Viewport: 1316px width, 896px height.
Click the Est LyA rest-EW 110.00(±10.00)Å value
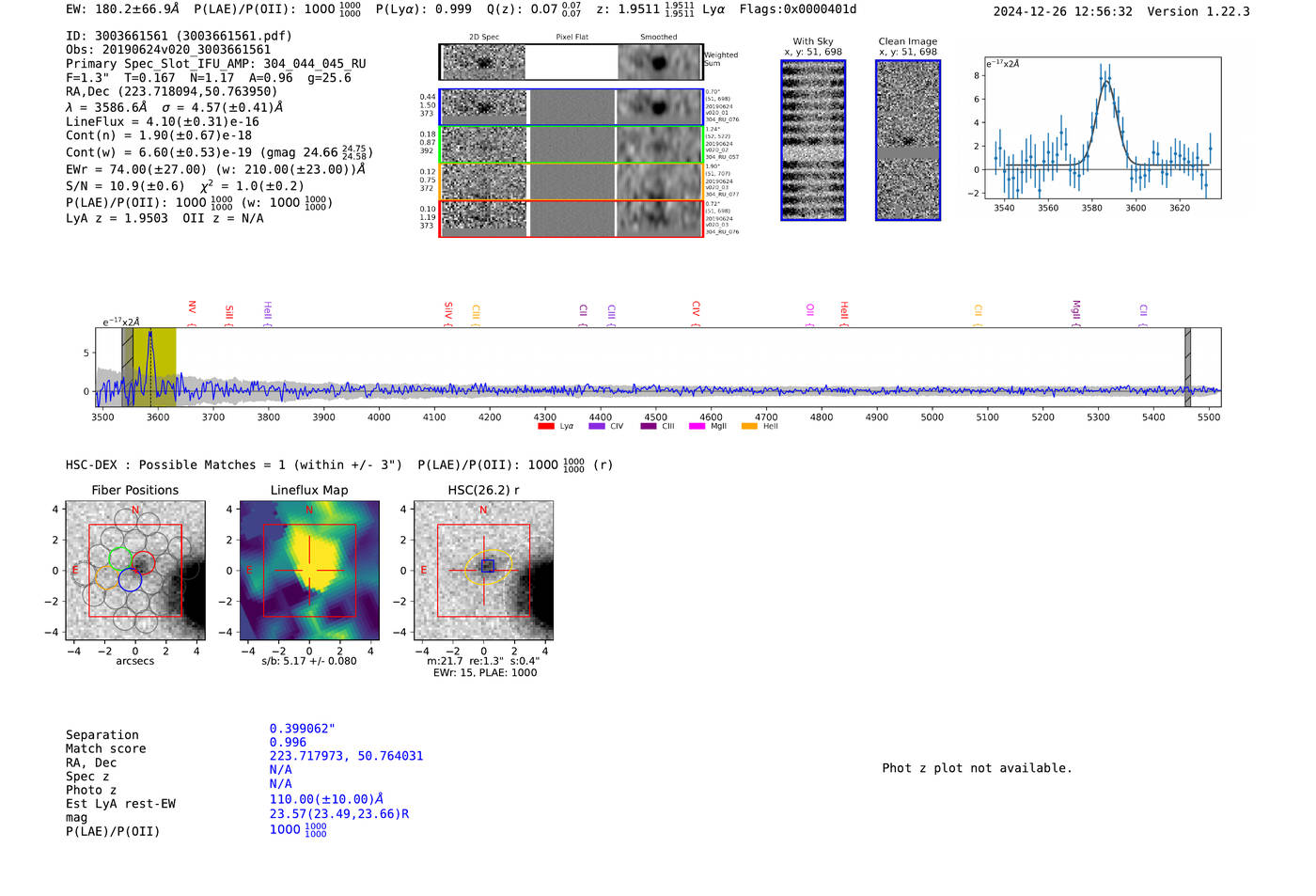coord(326,799)
